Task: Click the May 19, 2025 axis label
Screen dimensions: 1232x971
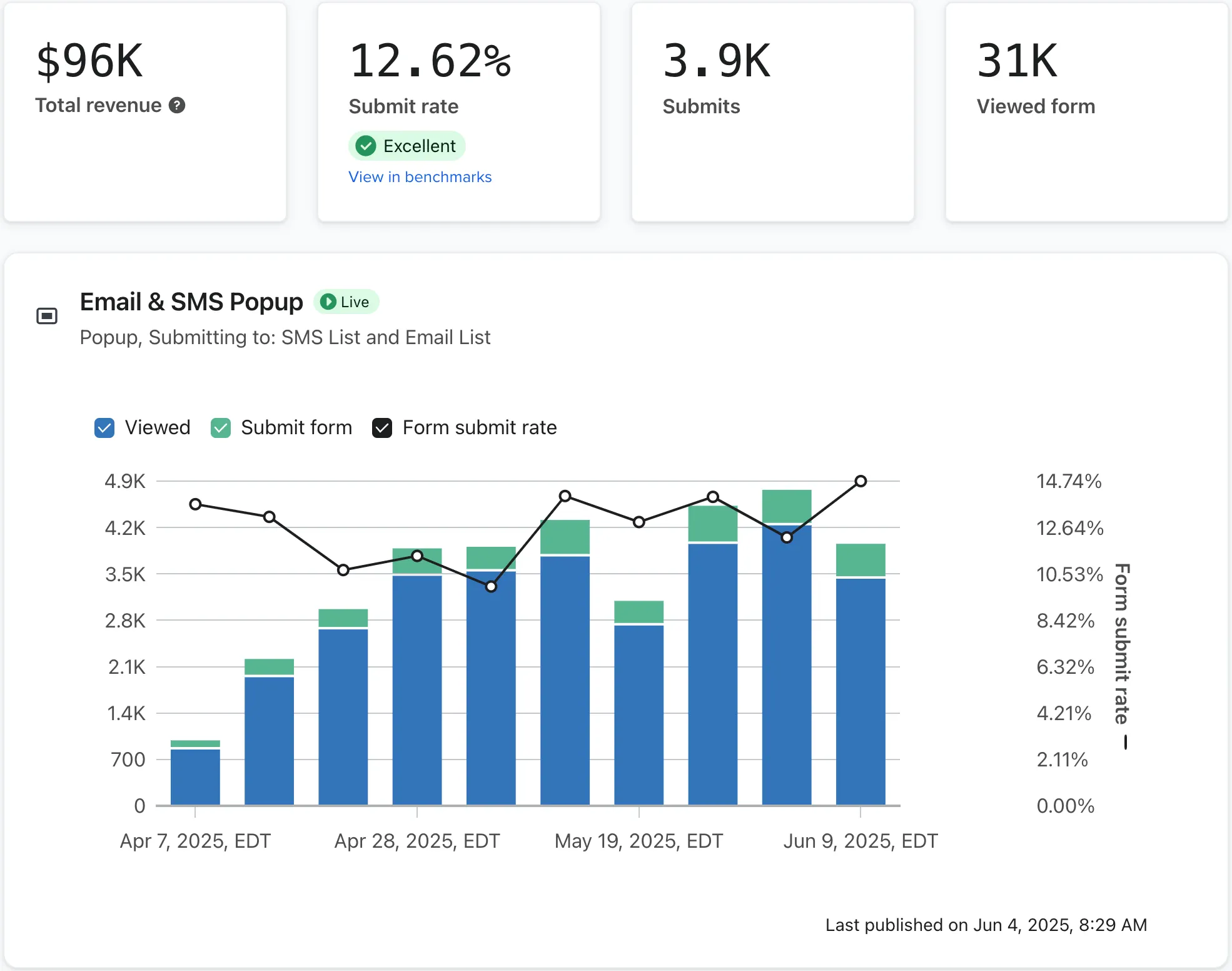Action: click(639, 841)
